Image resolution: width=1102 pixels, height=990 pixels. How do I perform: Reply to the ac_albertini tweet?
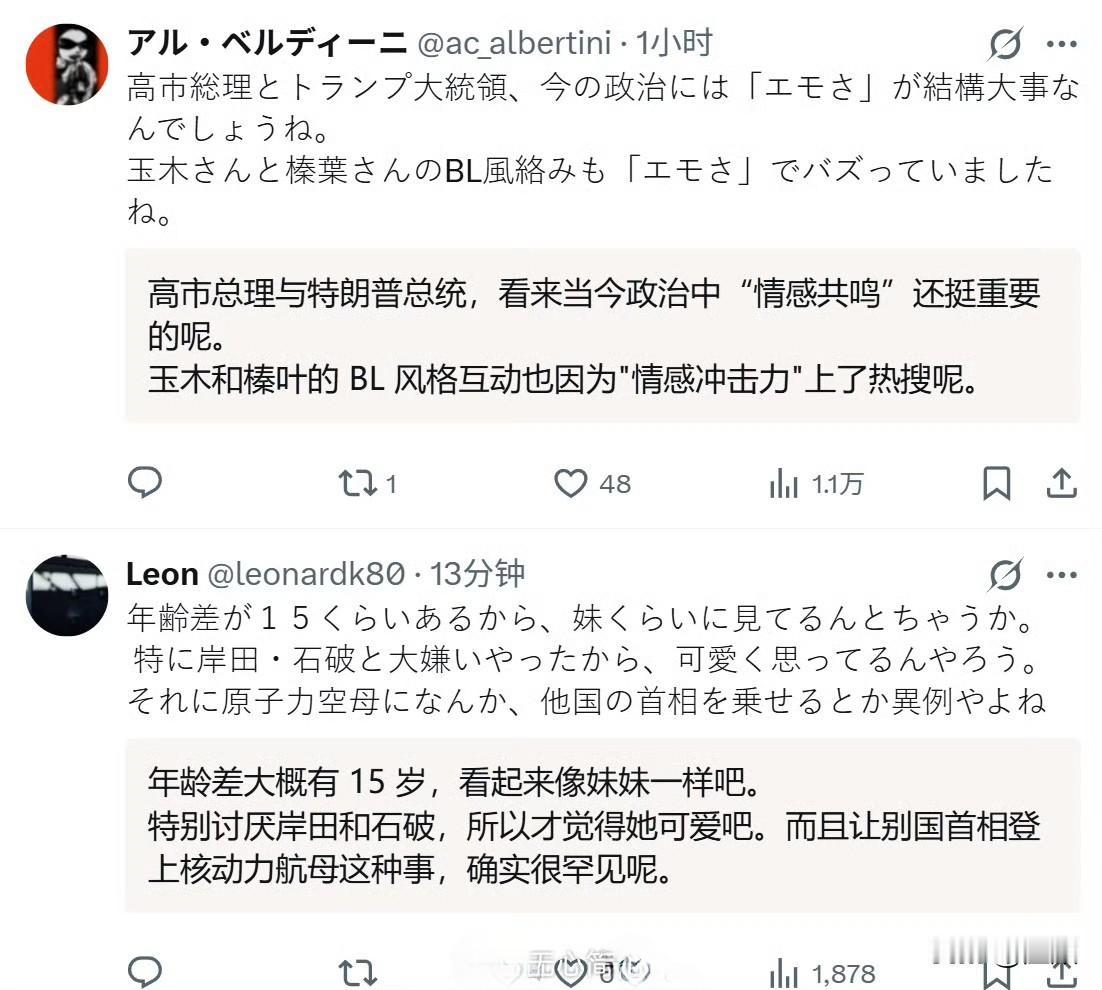(145, 483)
